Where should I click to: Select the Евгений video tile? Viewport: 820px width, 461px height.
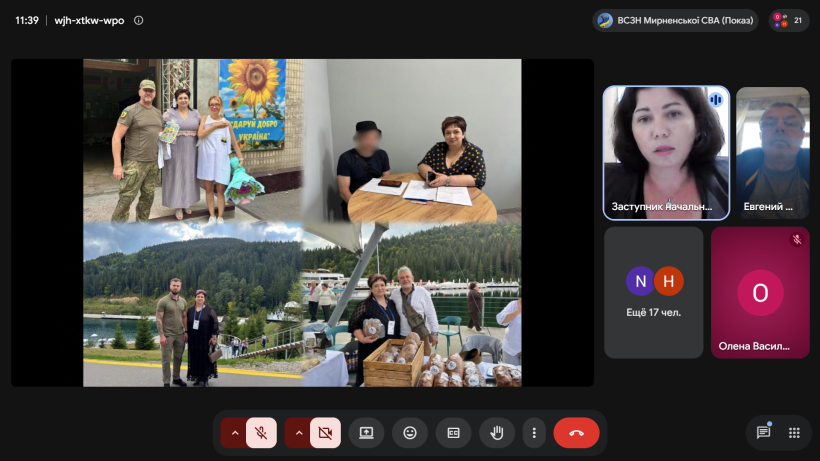[x=773, y=153]
